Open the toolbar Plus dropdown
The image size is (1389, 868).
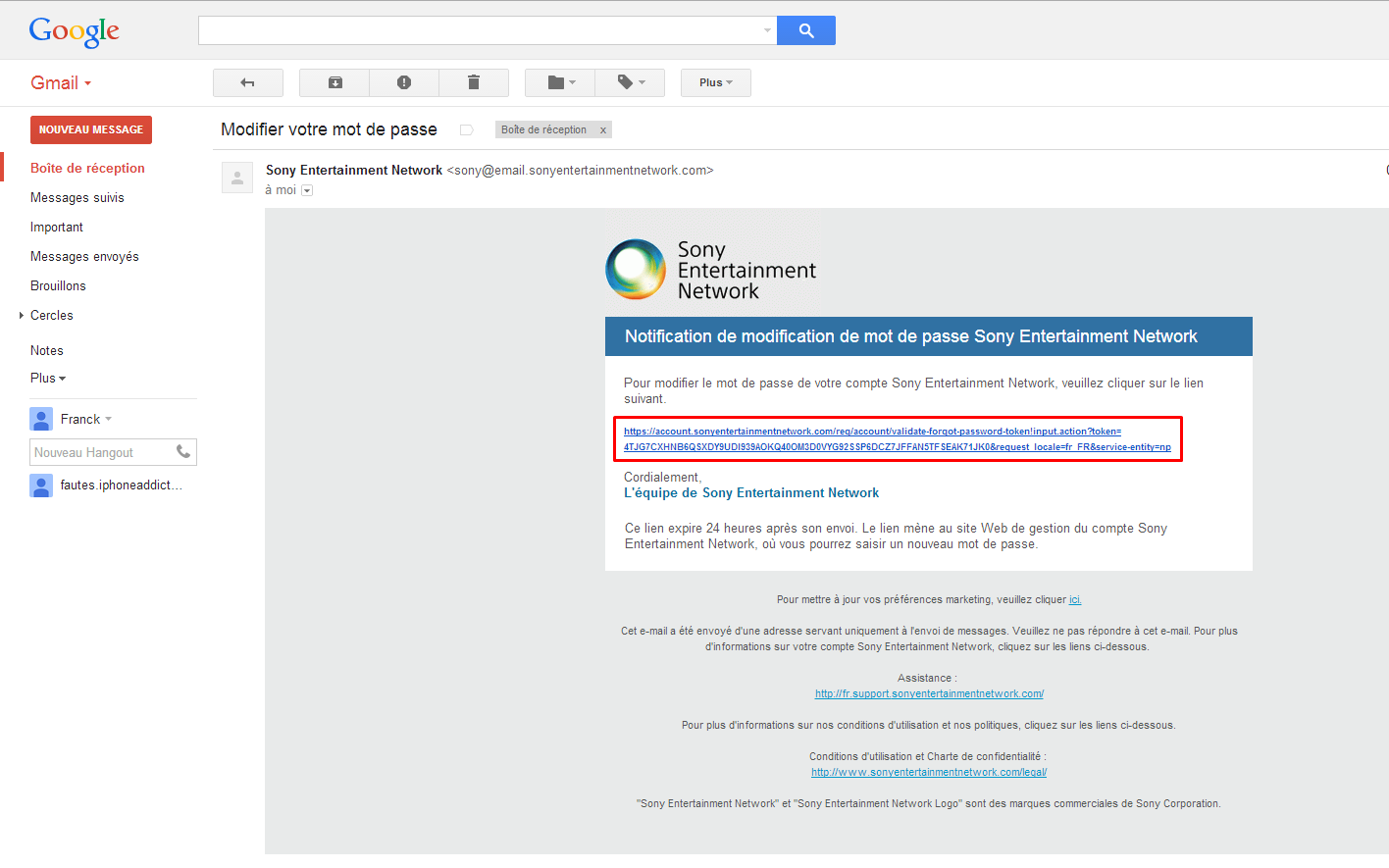point(716,82)
